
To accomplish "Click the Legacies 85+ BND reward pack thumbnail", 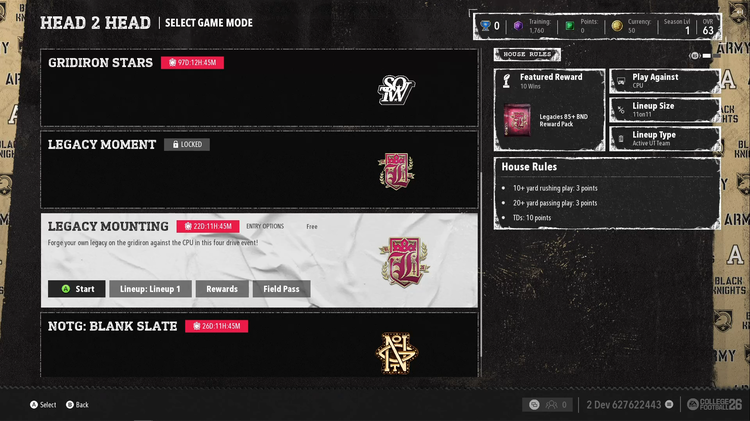I will (517, 120).
